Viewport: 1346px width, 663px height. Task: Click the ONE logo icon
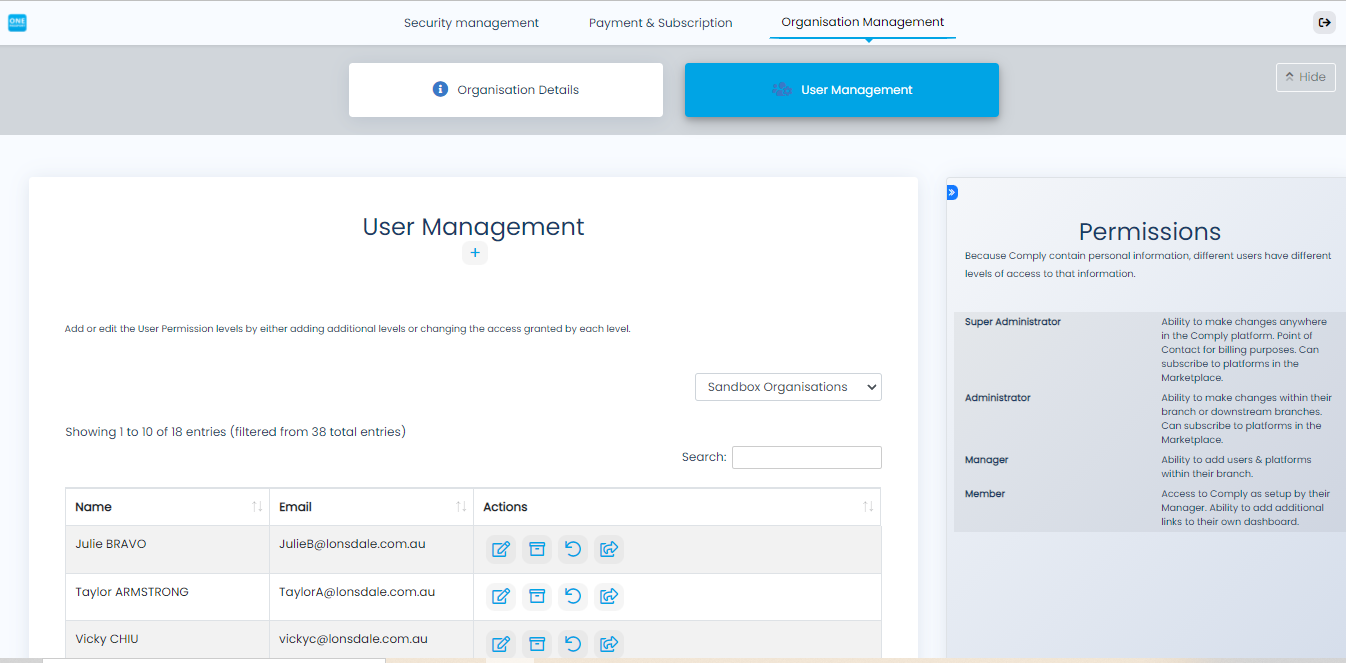pyautogui.click(x=17, y=22)
